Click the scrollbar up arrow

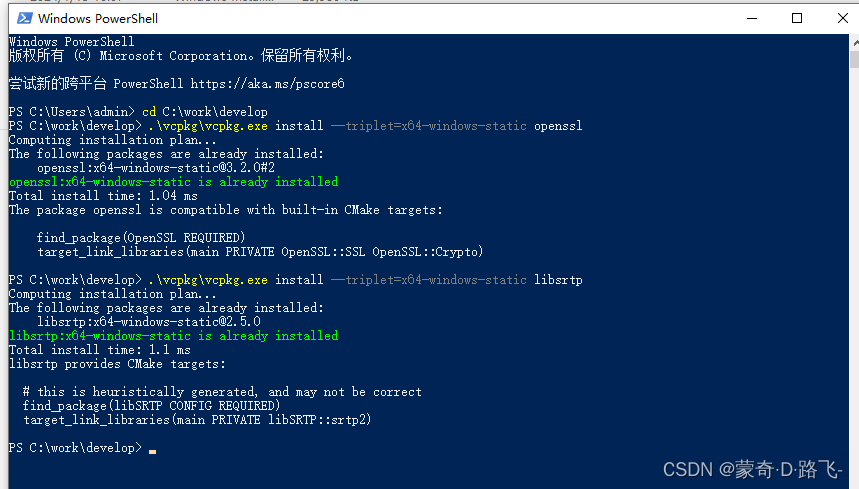click(x=855, y=43)
